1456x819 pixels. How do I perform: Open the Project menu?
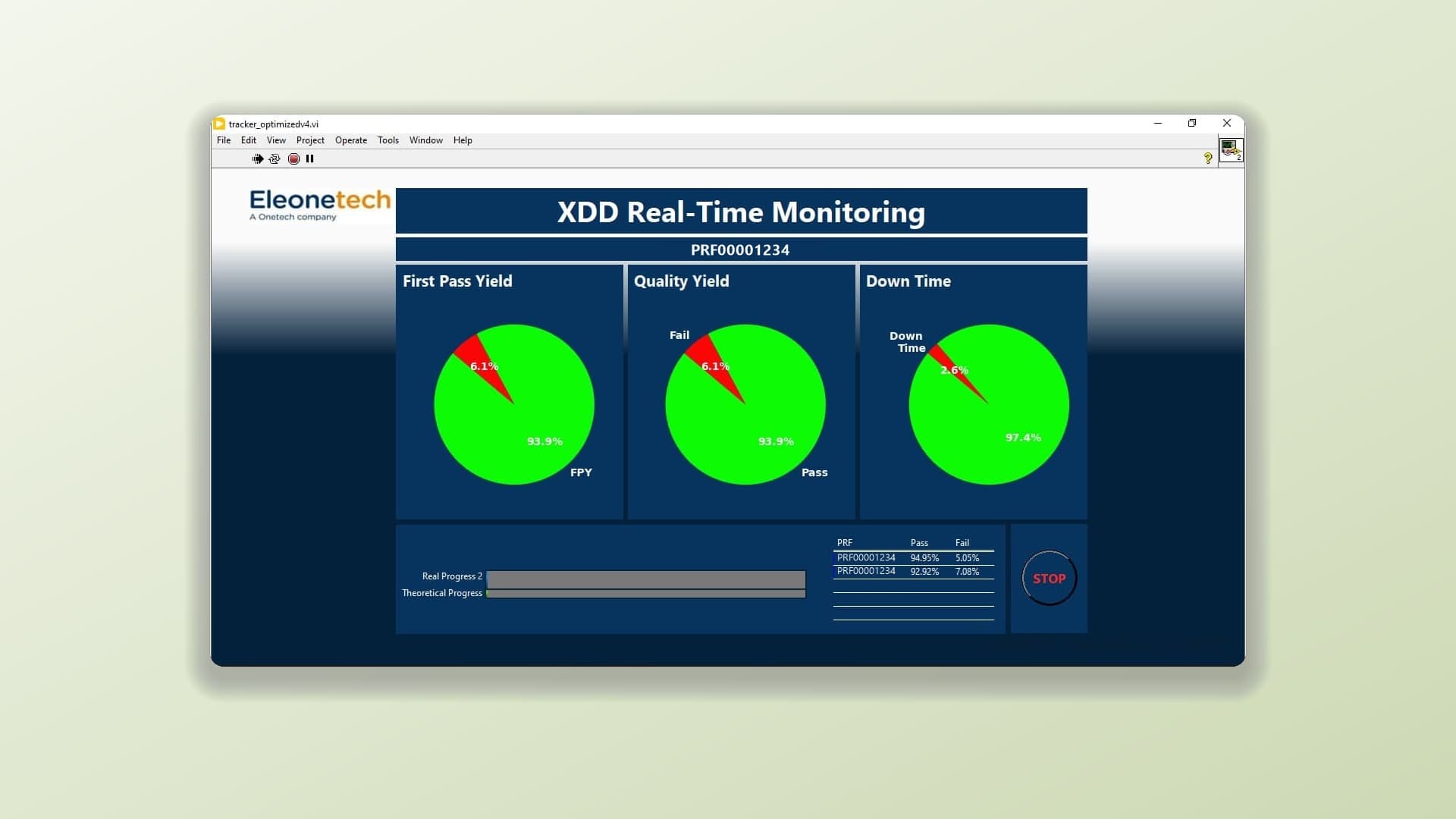310,140
